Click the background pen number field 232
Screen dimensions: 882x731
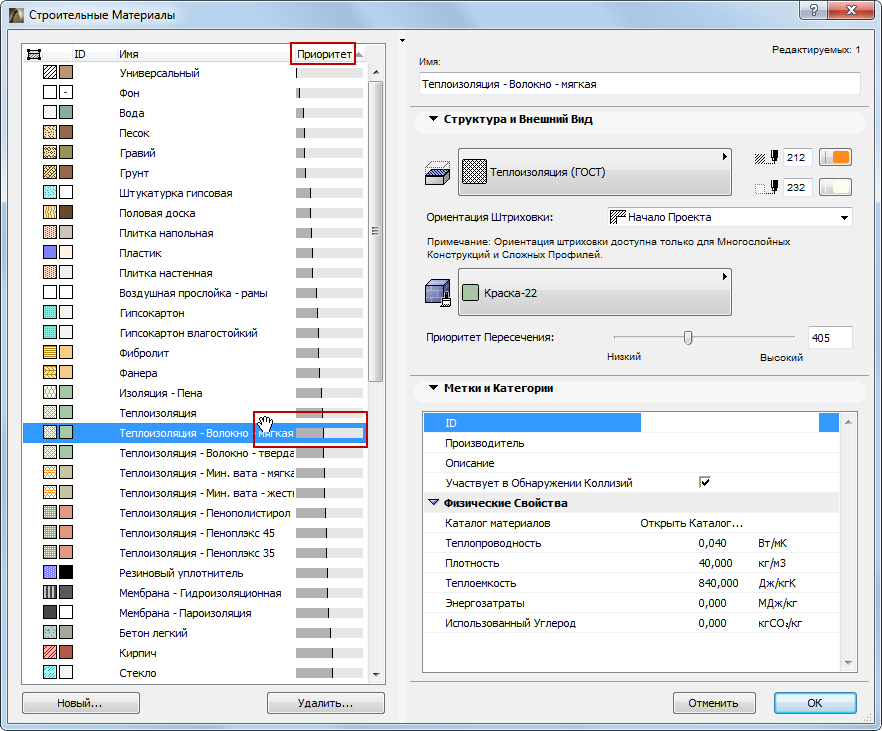pos(798,187)
